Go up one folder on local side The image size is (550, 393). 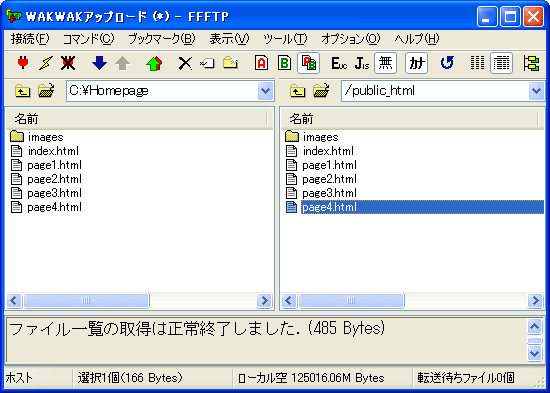pyautogui.click(x=23, y=91)
